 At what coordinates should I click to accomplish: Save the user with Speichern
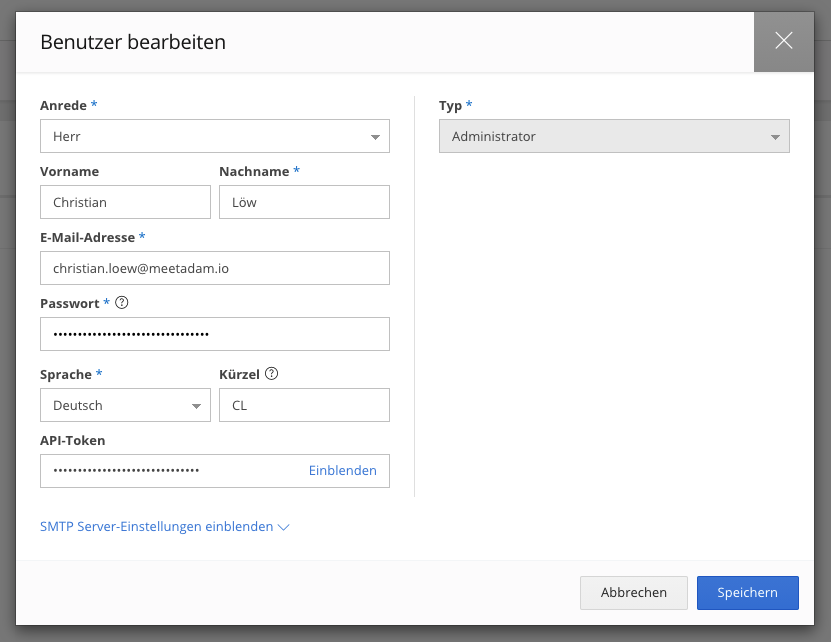[x=747, y=593]
